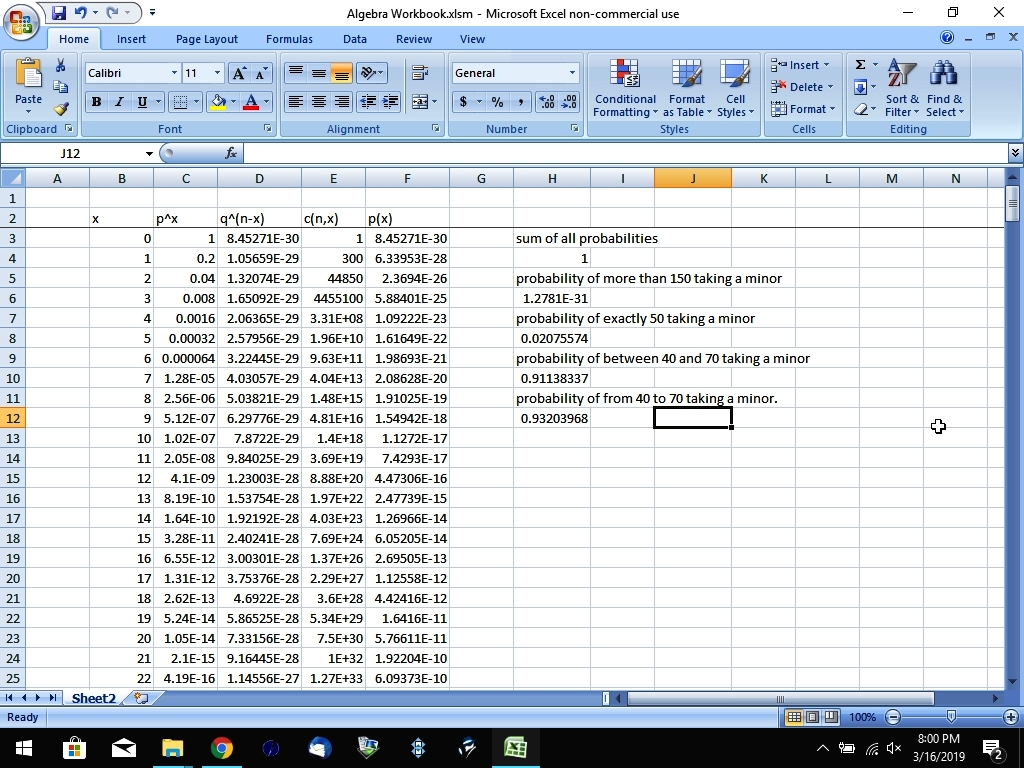The width and height of the screenshot is (1024, 768).
Task: Toggle Underline formatting
Action: tap(141, 101)
